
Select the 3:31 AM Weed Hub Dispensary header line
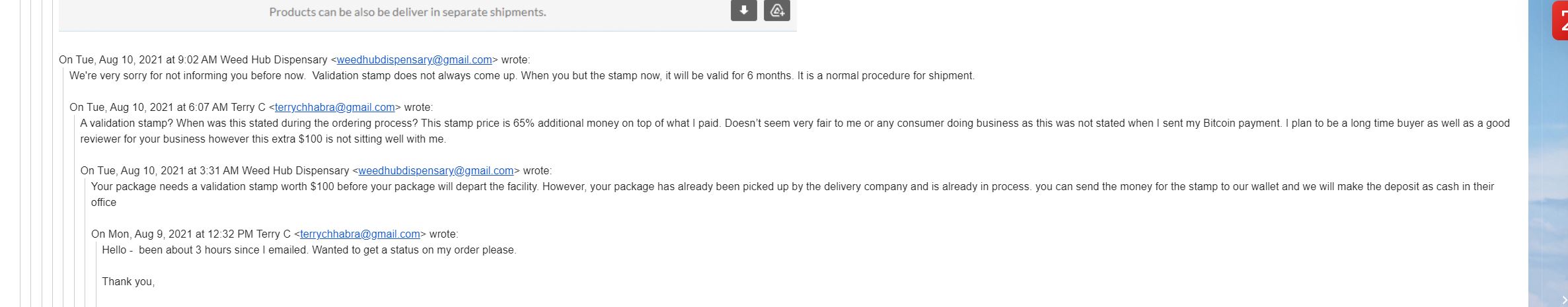pos(316,171)
